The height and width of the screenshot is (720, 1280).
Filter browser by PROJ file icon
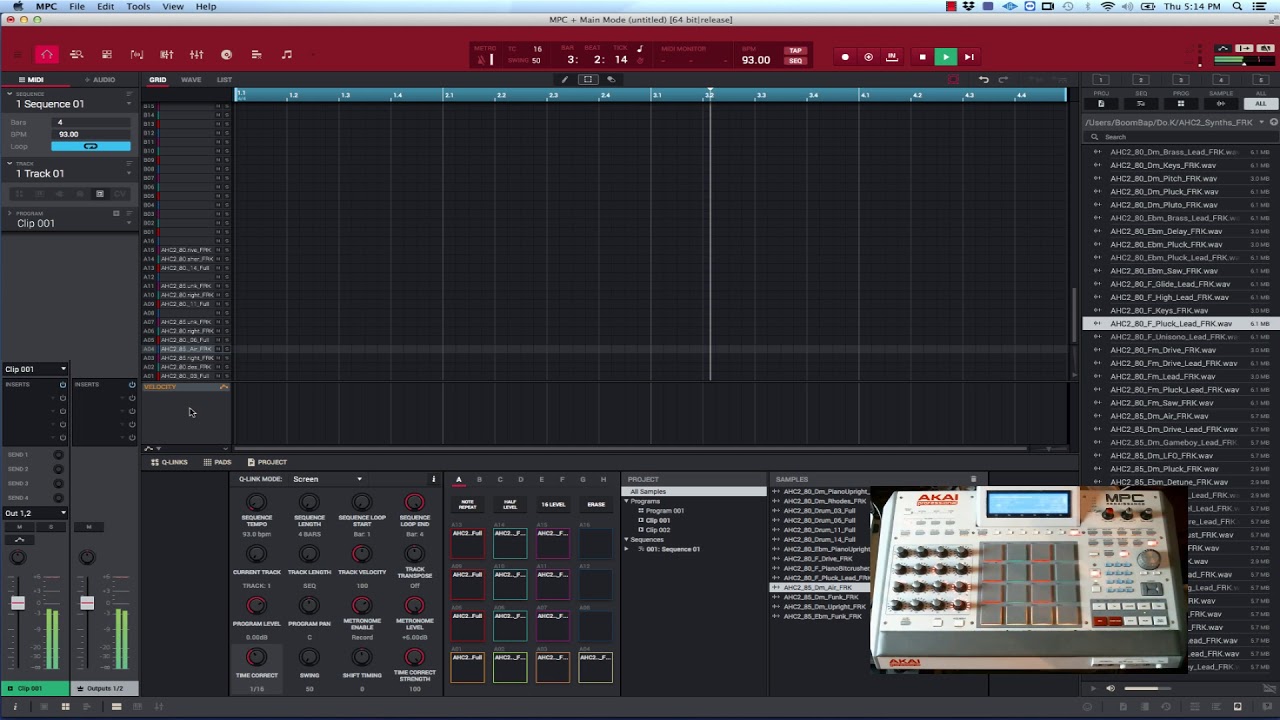[1101, 104]
